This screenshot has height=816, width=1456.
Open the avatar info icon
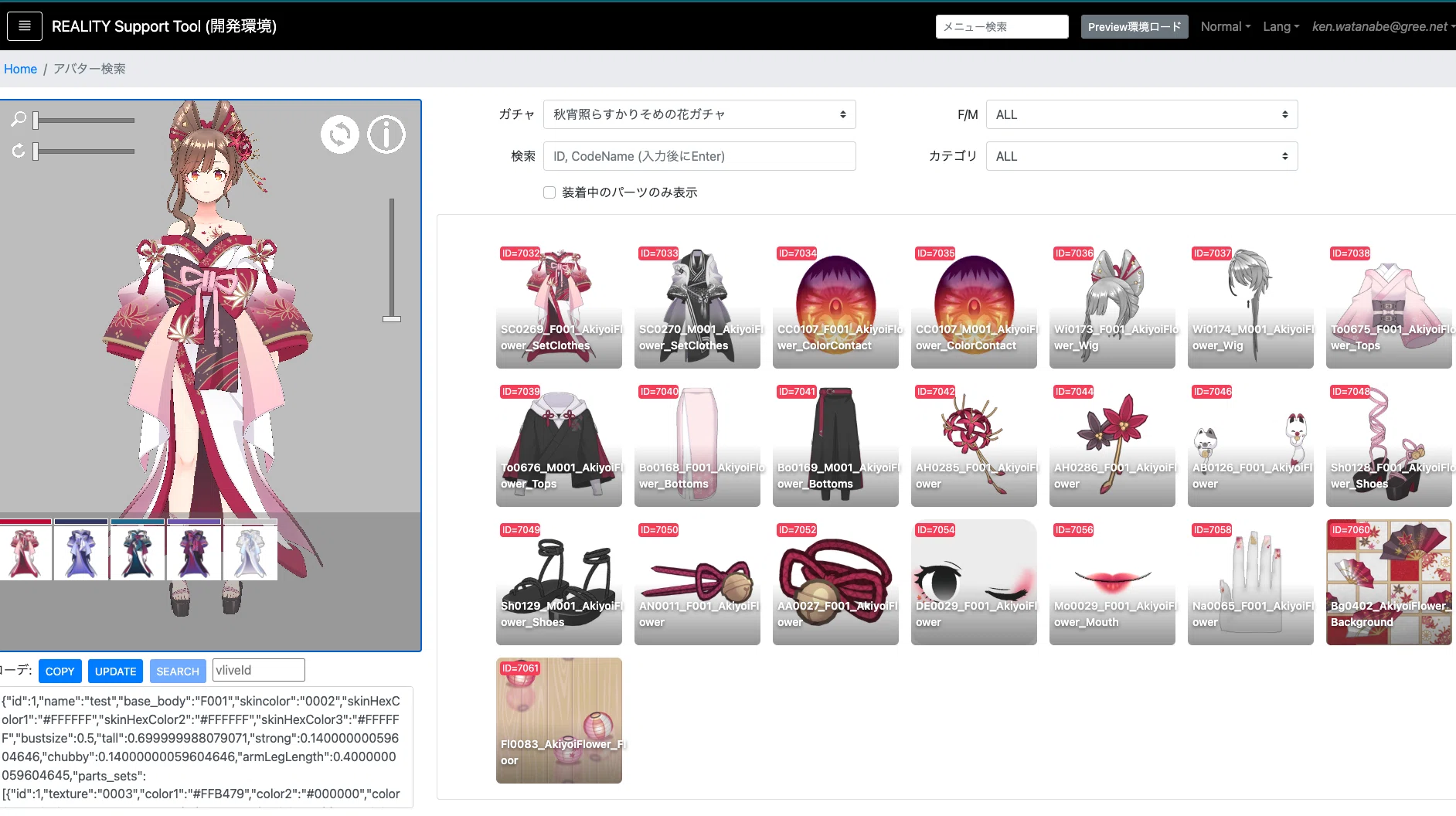pos(386,134)
